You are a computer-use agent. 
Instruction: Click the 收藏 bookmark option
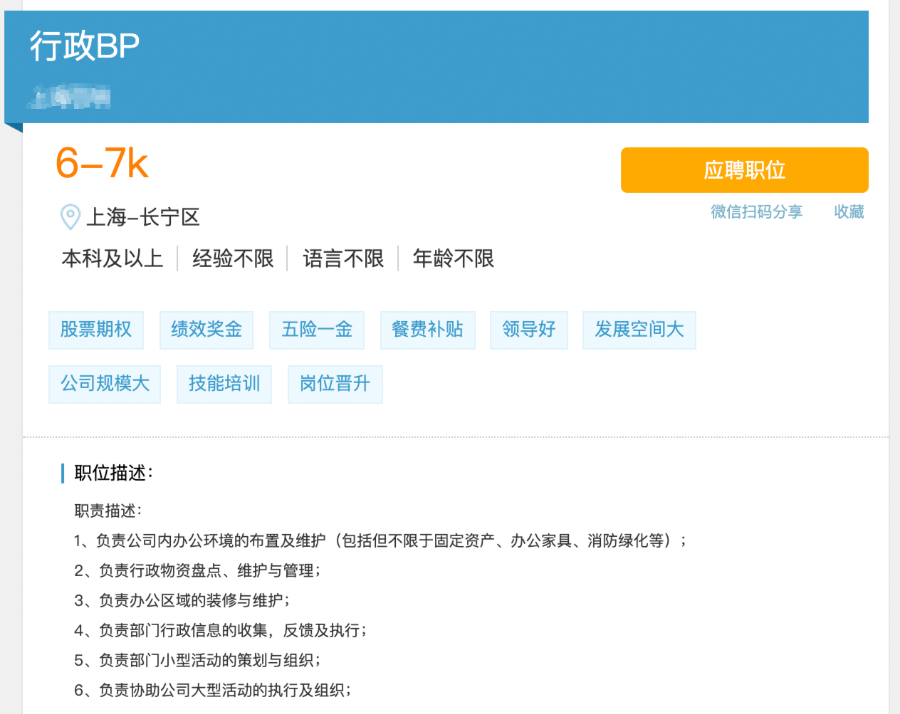pos(848,213)
